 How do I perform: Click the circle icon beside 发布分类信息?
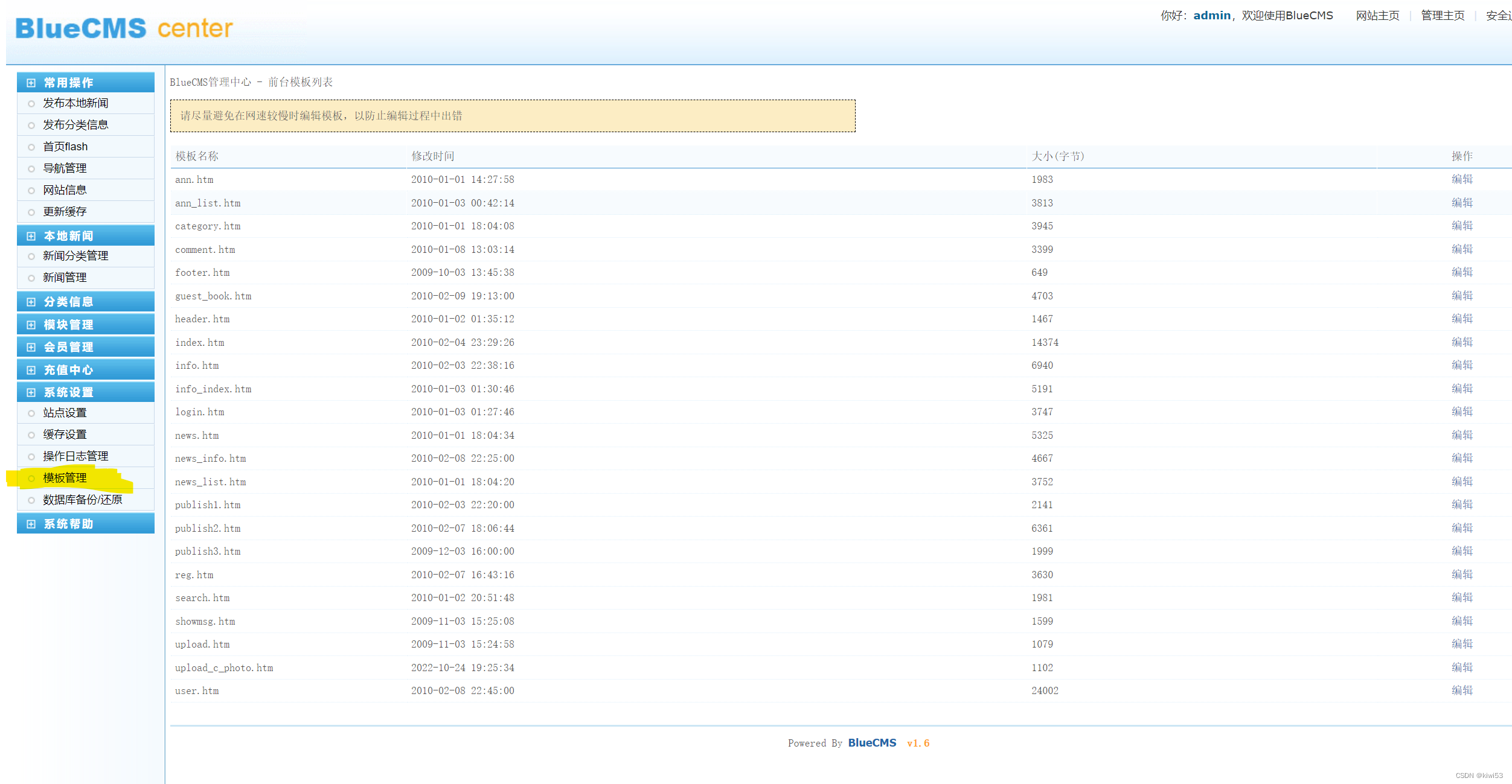31,125
